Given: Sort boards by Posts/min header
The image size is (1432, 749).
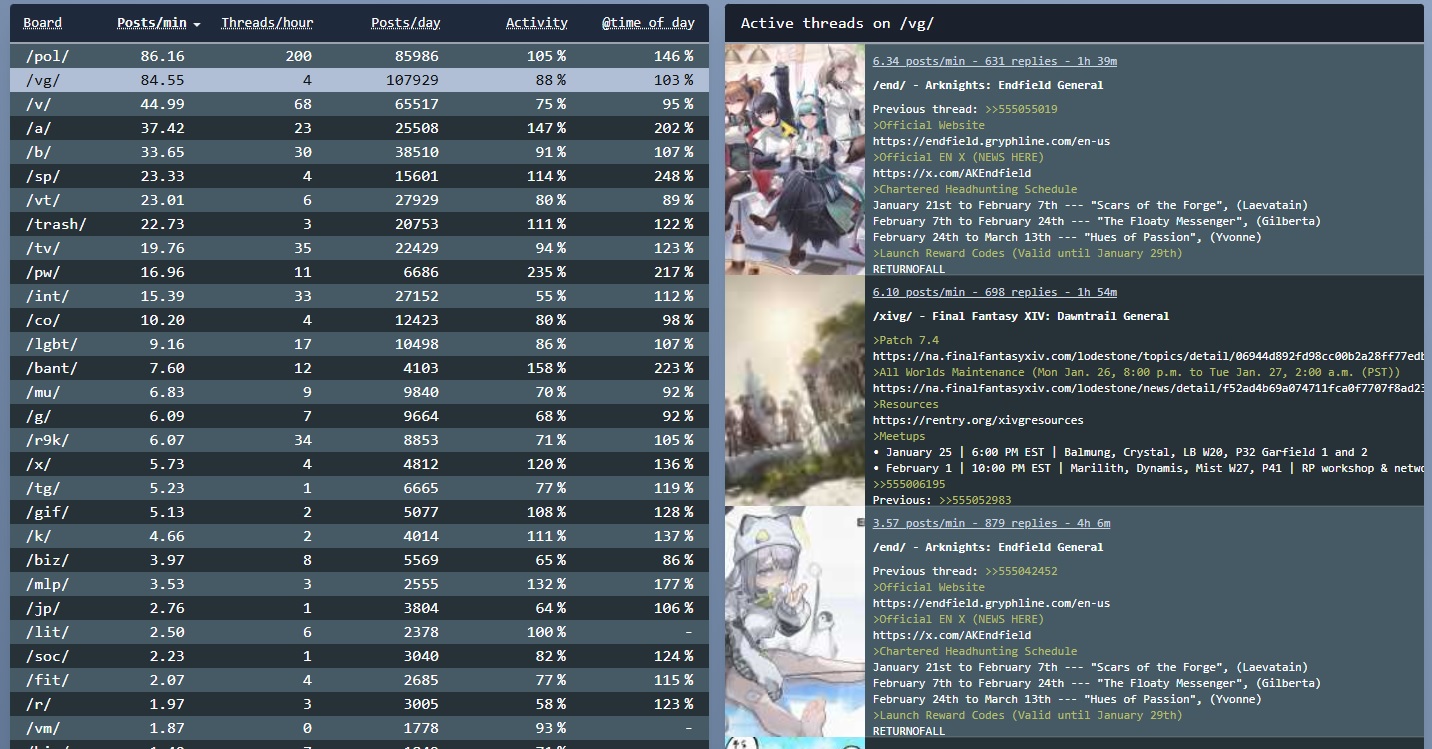Looking at the screenshot, I should click(x=152, y=23).
